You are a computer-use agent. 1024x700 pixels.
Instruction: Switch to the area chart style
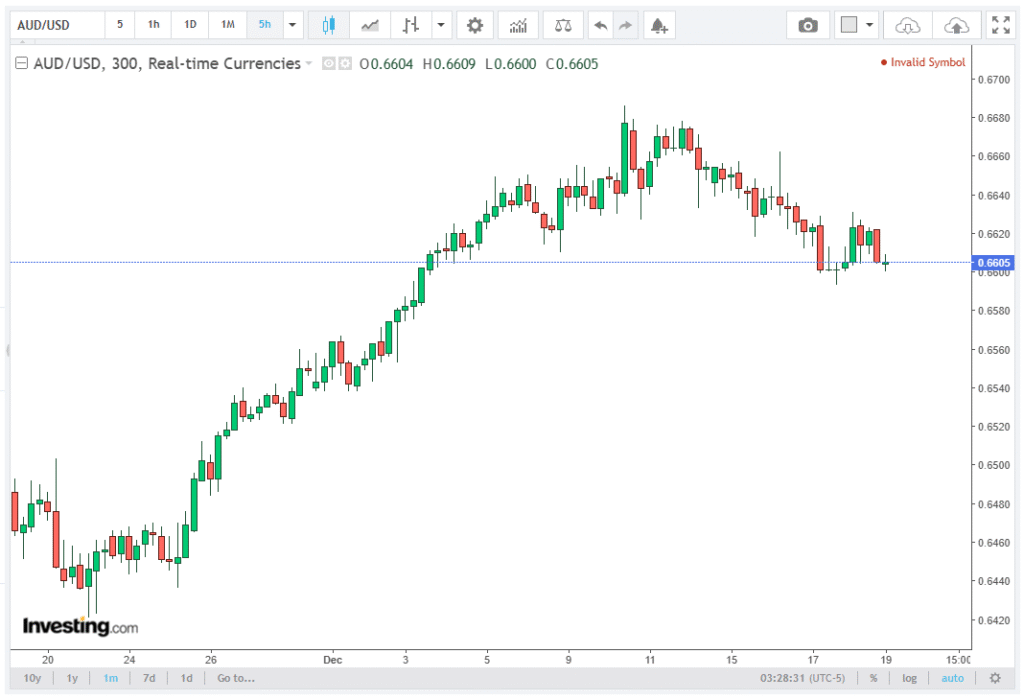point(370,25)
